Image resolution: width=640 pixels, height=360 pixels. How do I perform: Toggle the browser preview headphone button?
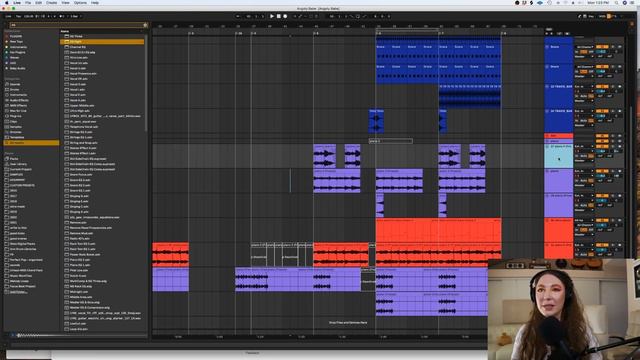tap(13, 335)
